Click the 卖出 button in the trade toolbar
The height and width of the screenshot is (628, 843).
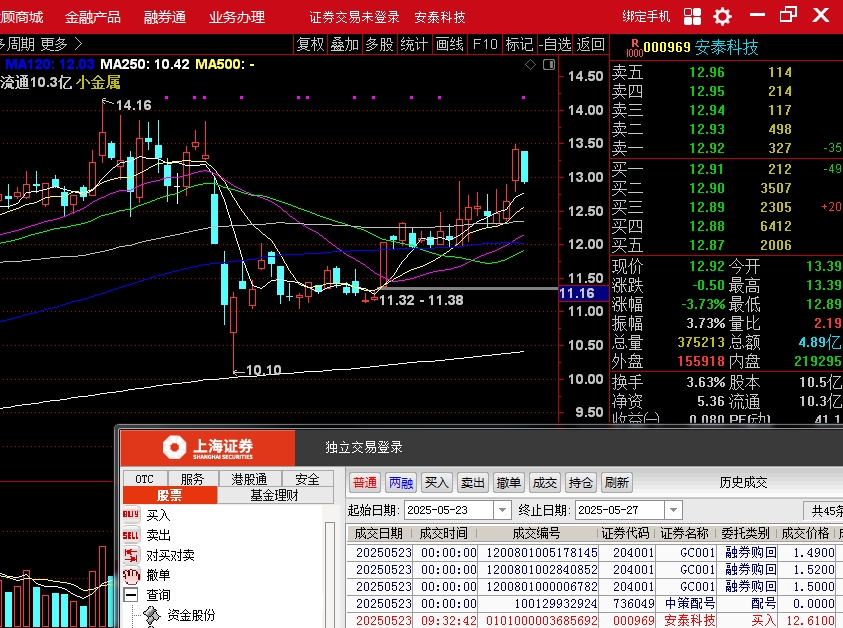[473, 482]
